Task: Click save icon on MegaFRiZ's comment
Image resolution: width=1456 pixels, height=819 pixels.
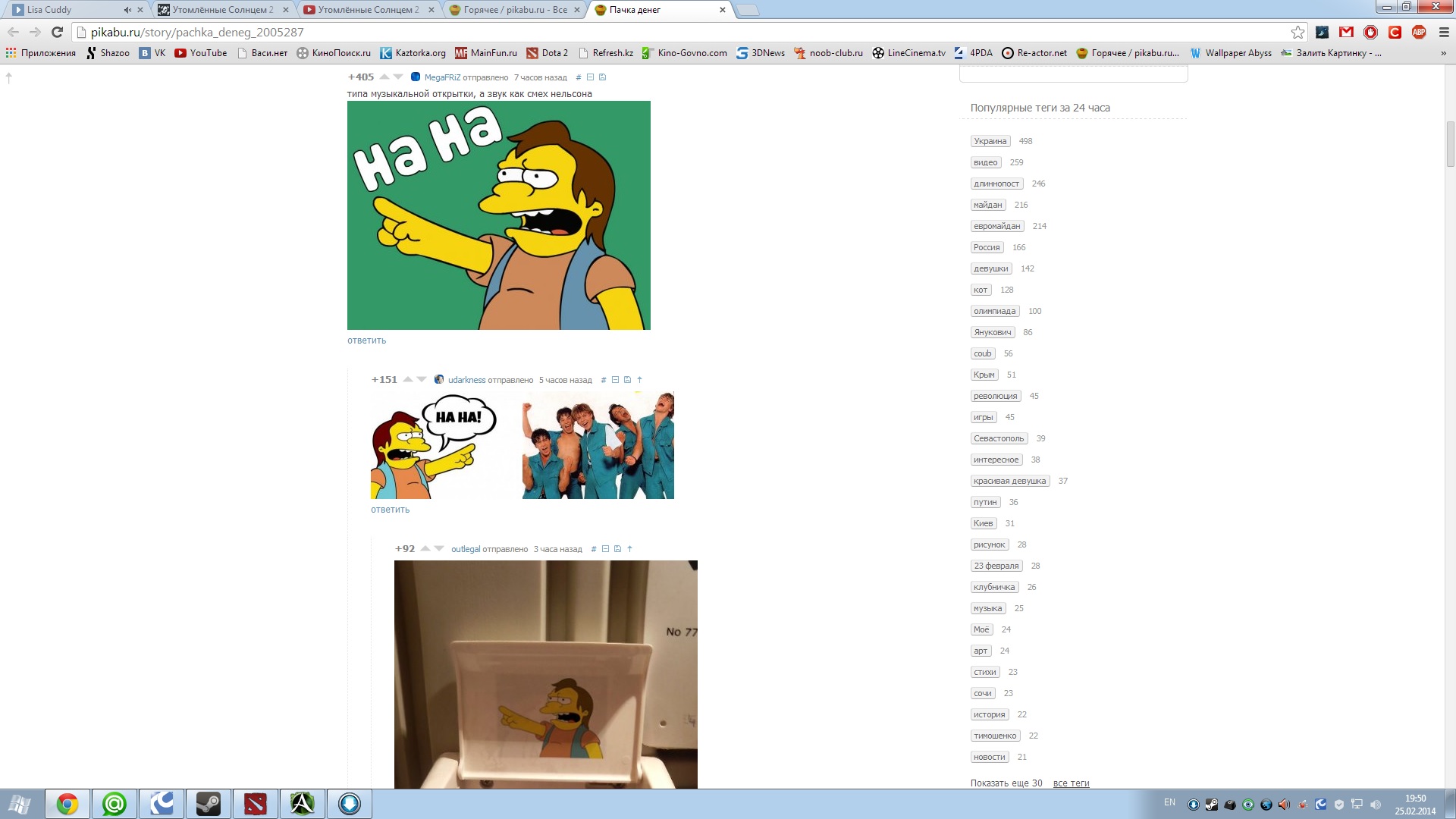Action: [603, 77]
